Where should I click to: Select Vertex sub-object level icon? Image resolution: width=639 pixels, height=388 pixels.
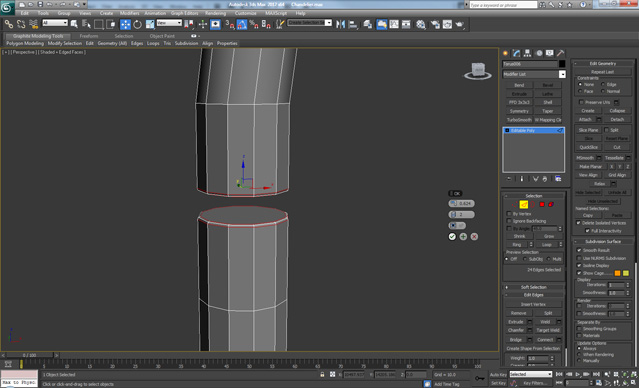tap(515, 204)
